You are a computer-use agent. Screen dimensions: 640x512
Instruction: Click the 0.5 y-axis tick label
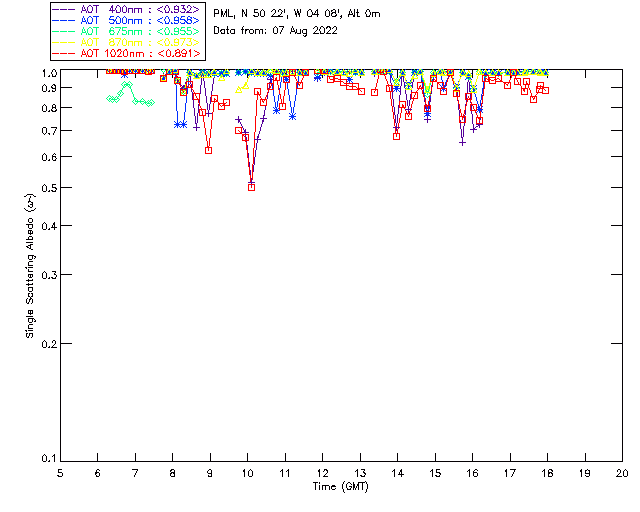49,188
